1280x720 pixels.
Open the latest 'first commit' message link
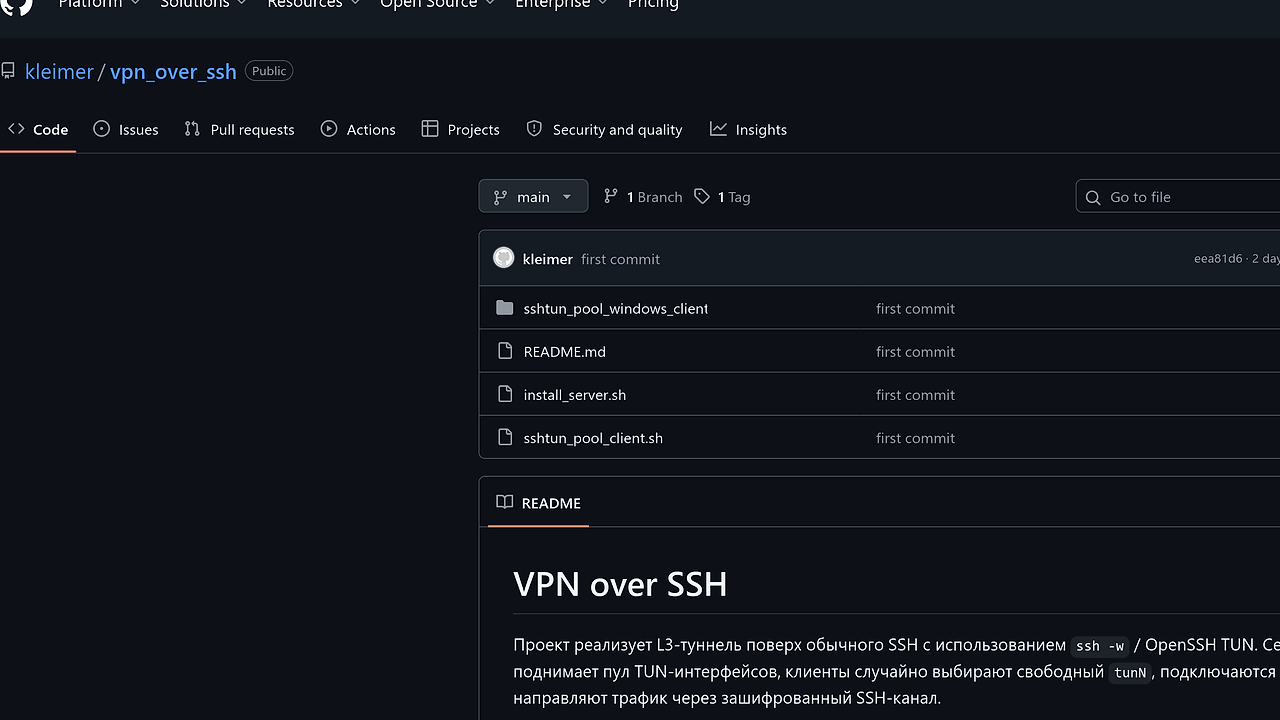point(620,259)
